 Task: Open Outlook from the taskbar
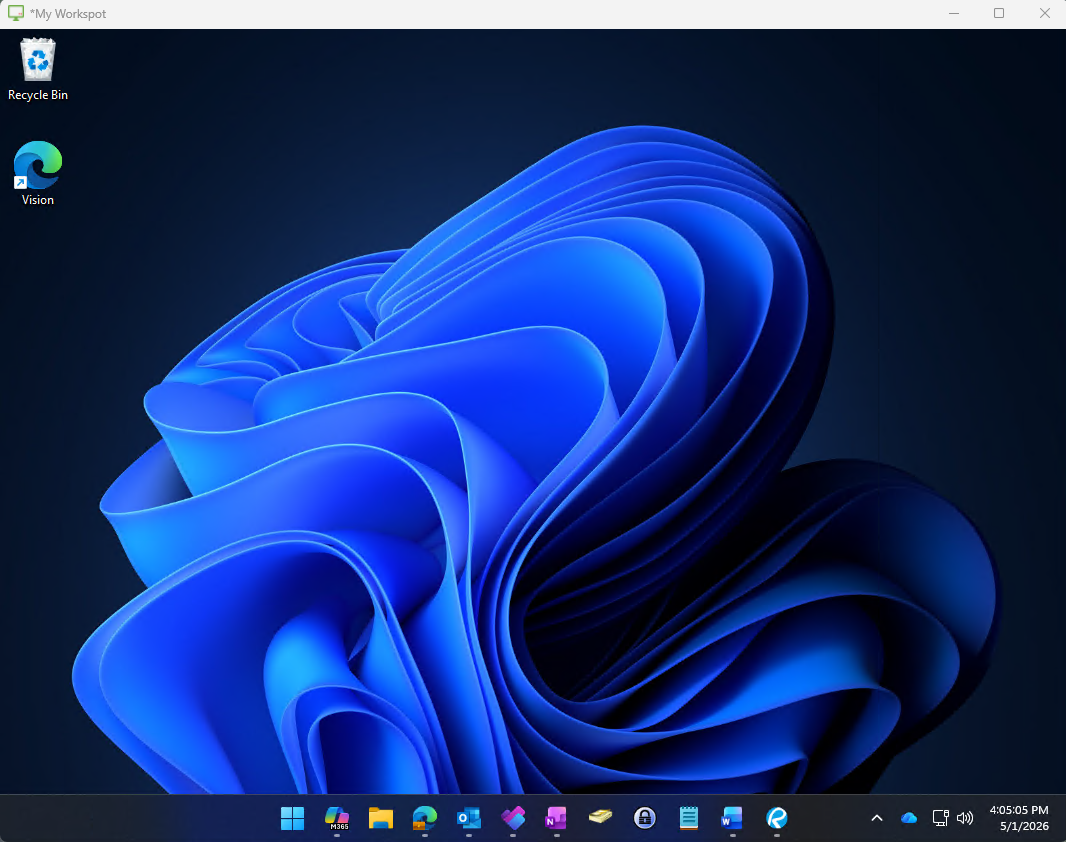pyautogui.click(x=469, y=818)
